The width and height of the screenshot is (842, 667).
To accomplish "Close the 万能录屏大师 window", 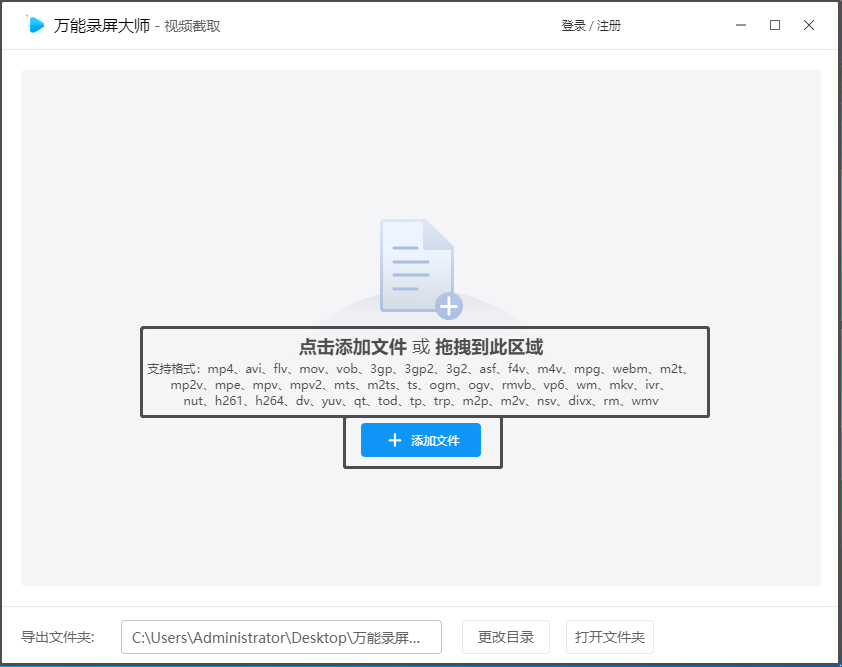I will tap(809, 25).
